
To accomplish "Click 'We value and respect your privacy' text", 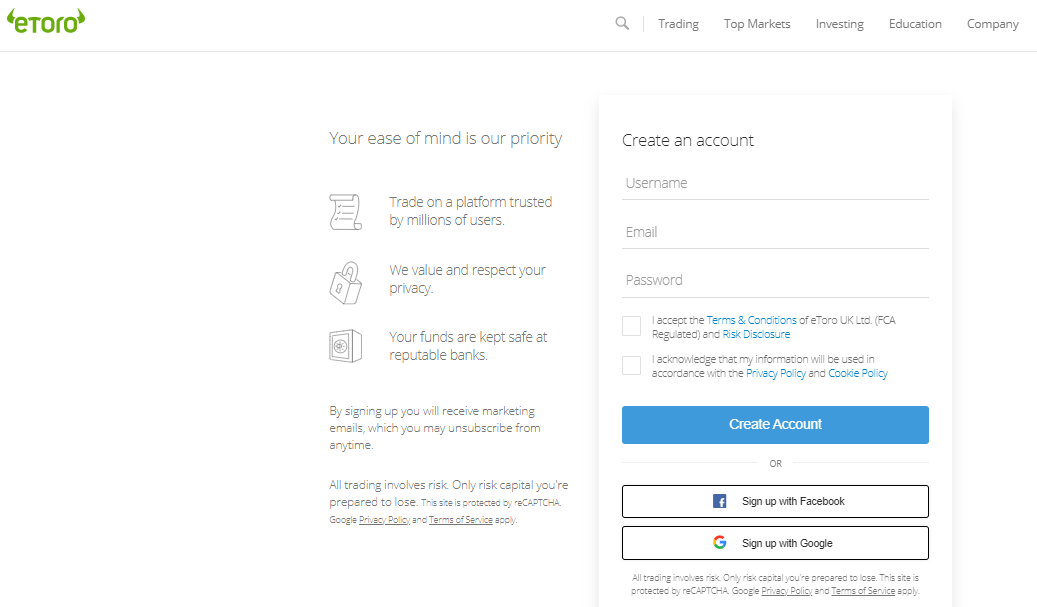I will point(467,279).
